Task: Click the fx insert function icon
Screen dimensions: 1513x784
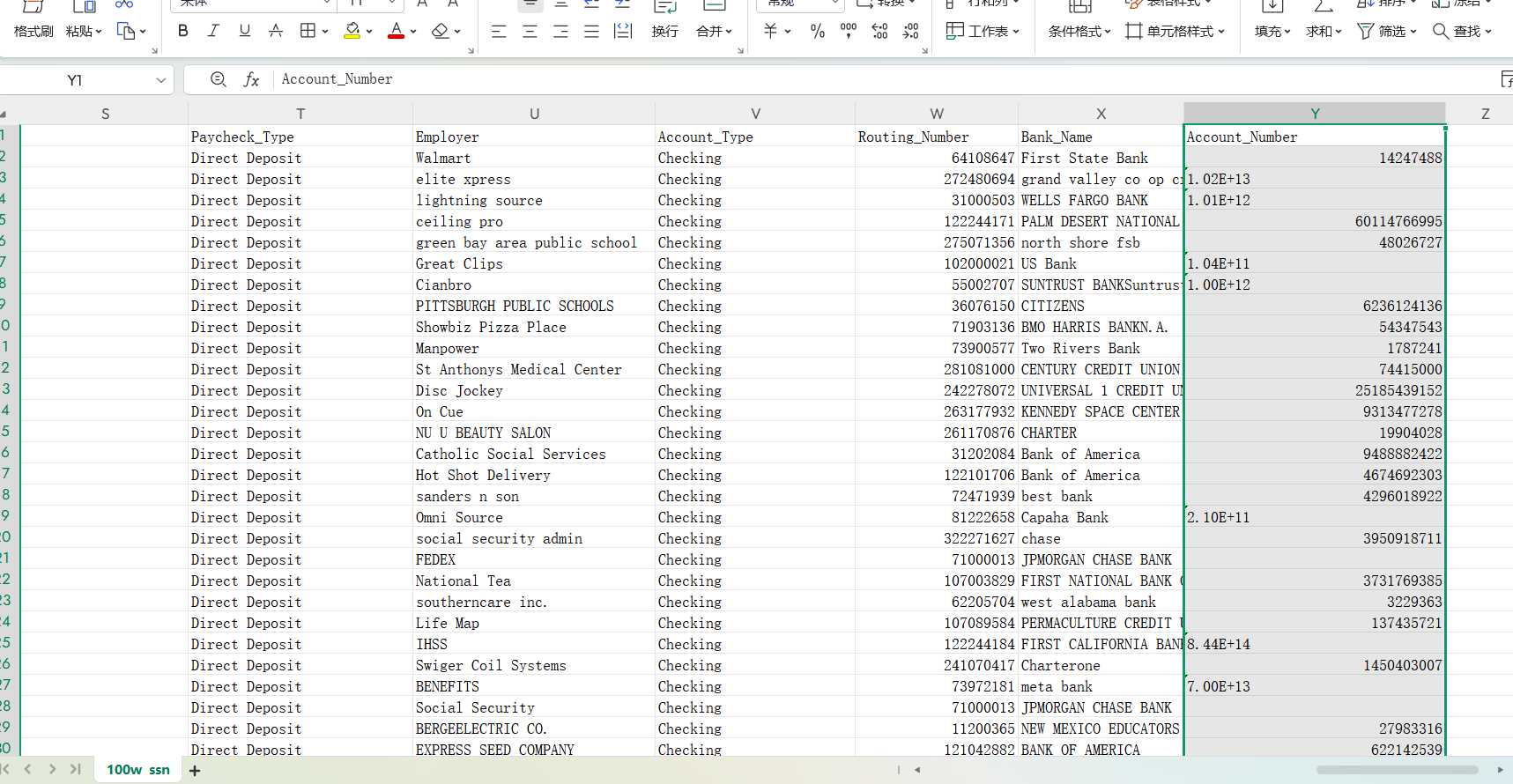Action: point(251,79)
